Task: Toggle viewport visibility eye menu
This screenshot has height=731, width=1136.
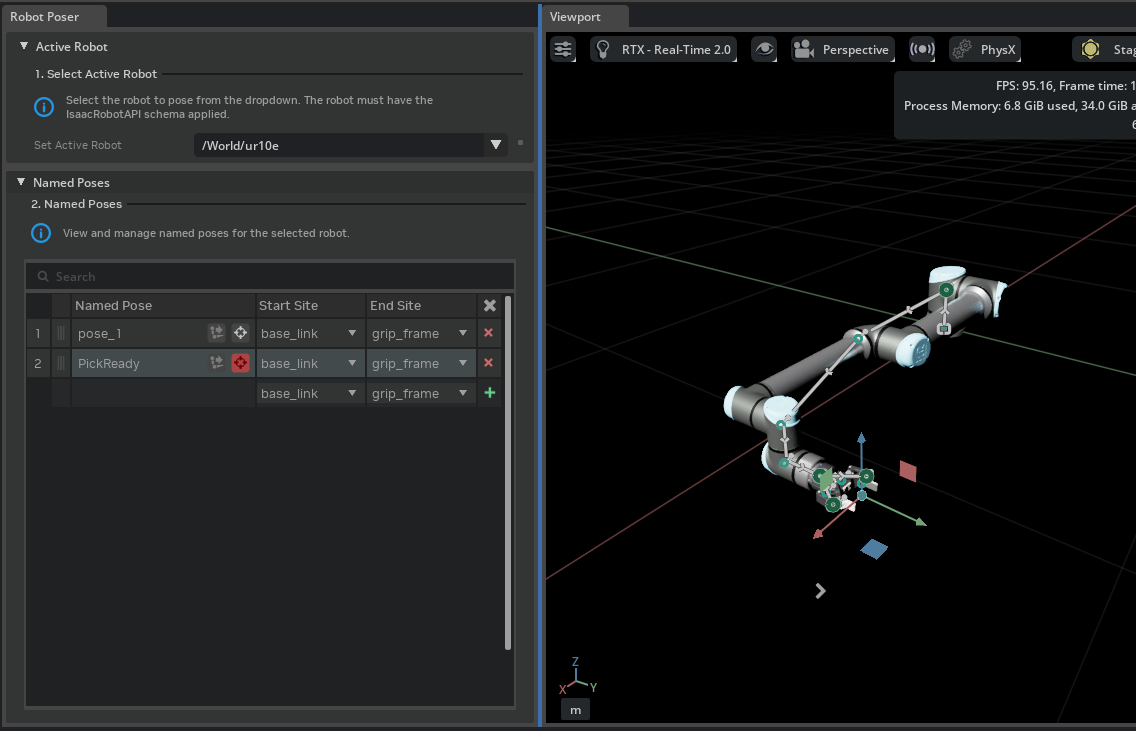Action: pyautogui.click(x=764, y=49)
